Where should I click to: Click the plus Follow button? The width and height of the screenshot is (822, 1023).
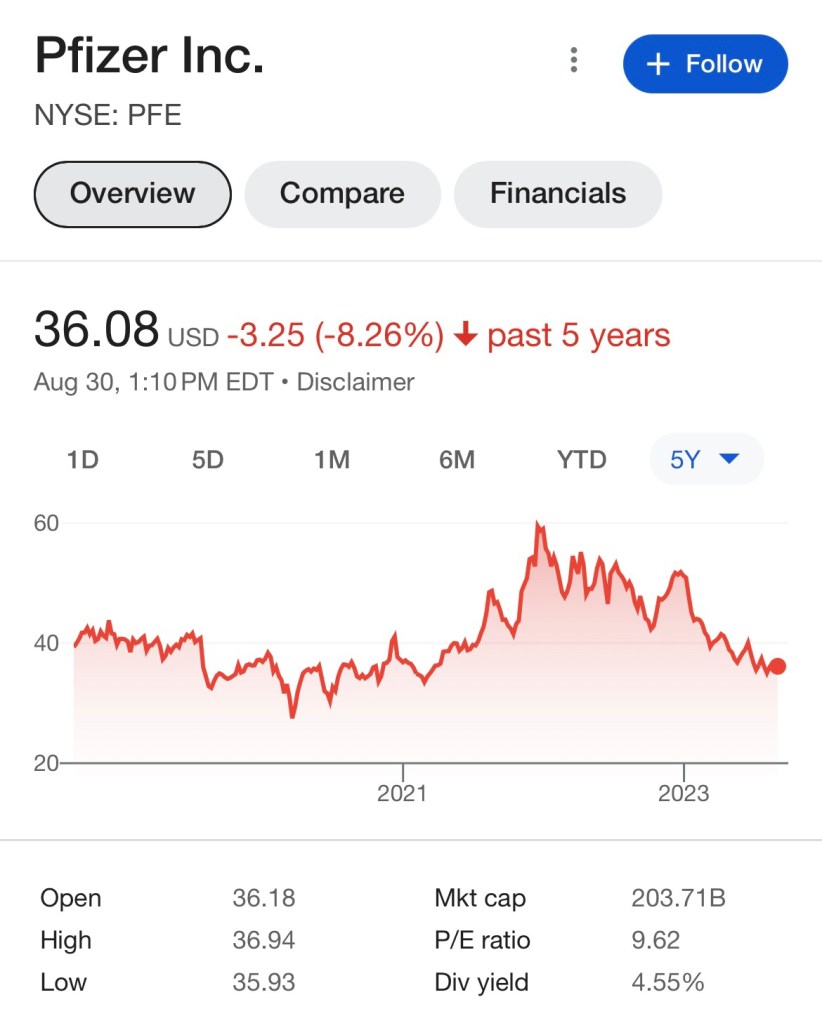[x=705, y=64]
